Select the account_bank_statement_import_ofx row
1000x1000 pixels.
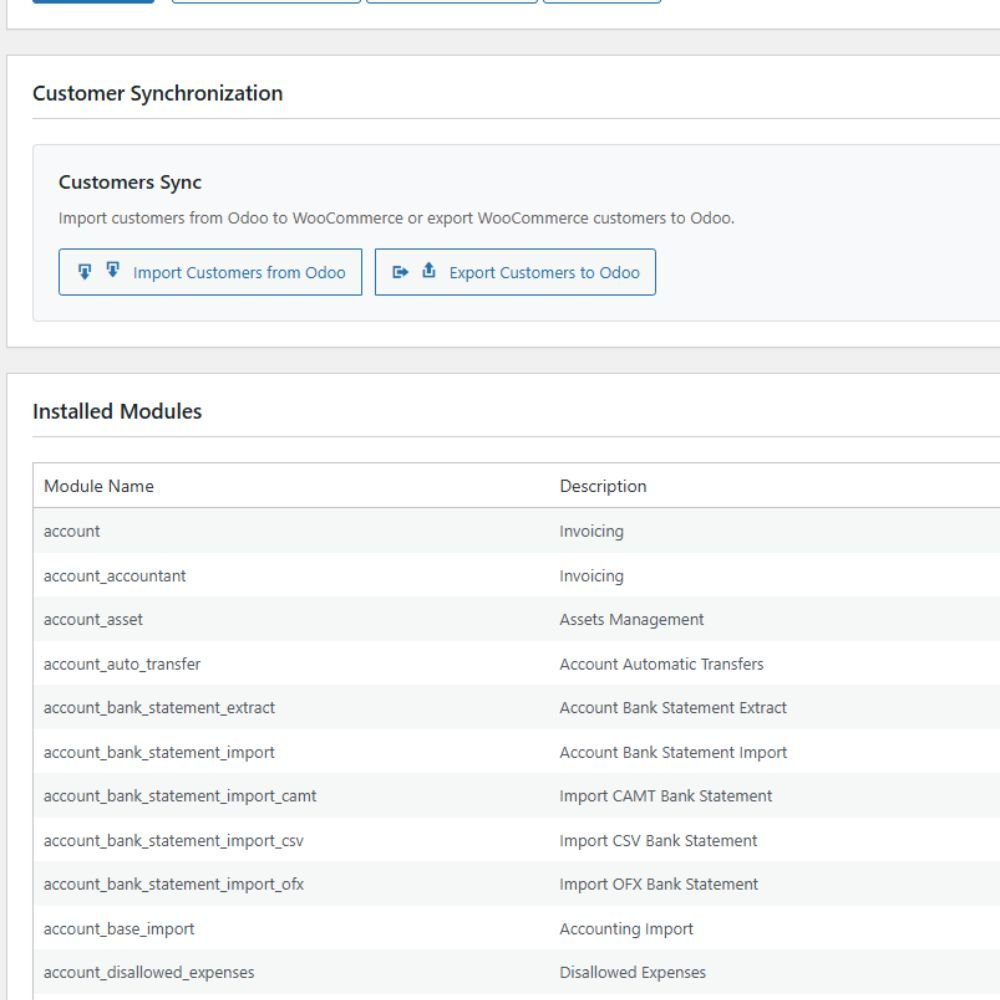point(174,885)
